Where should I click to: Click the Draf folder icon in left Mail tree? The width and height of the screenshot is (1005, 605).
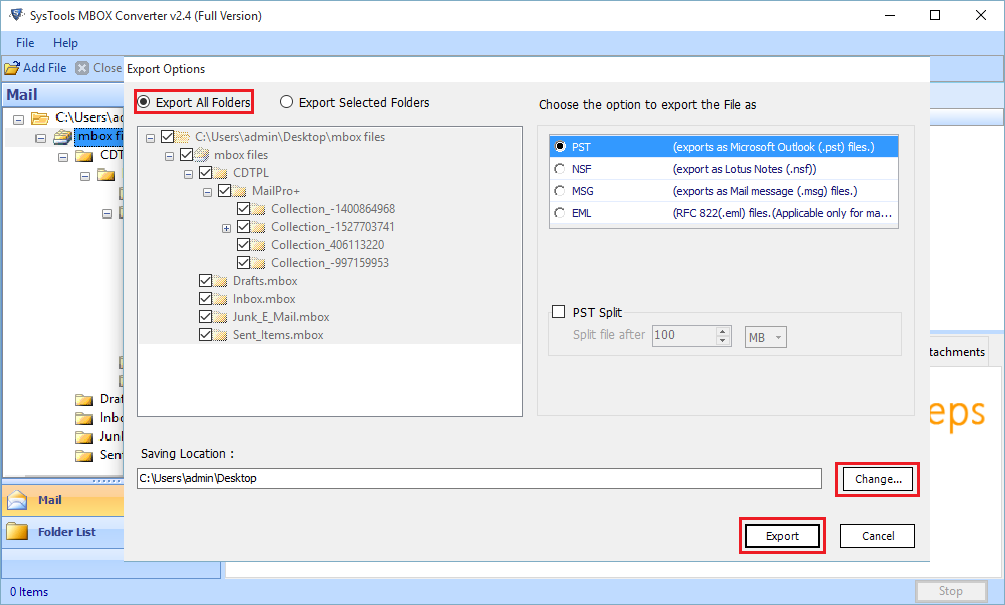(x=84, y=400)
